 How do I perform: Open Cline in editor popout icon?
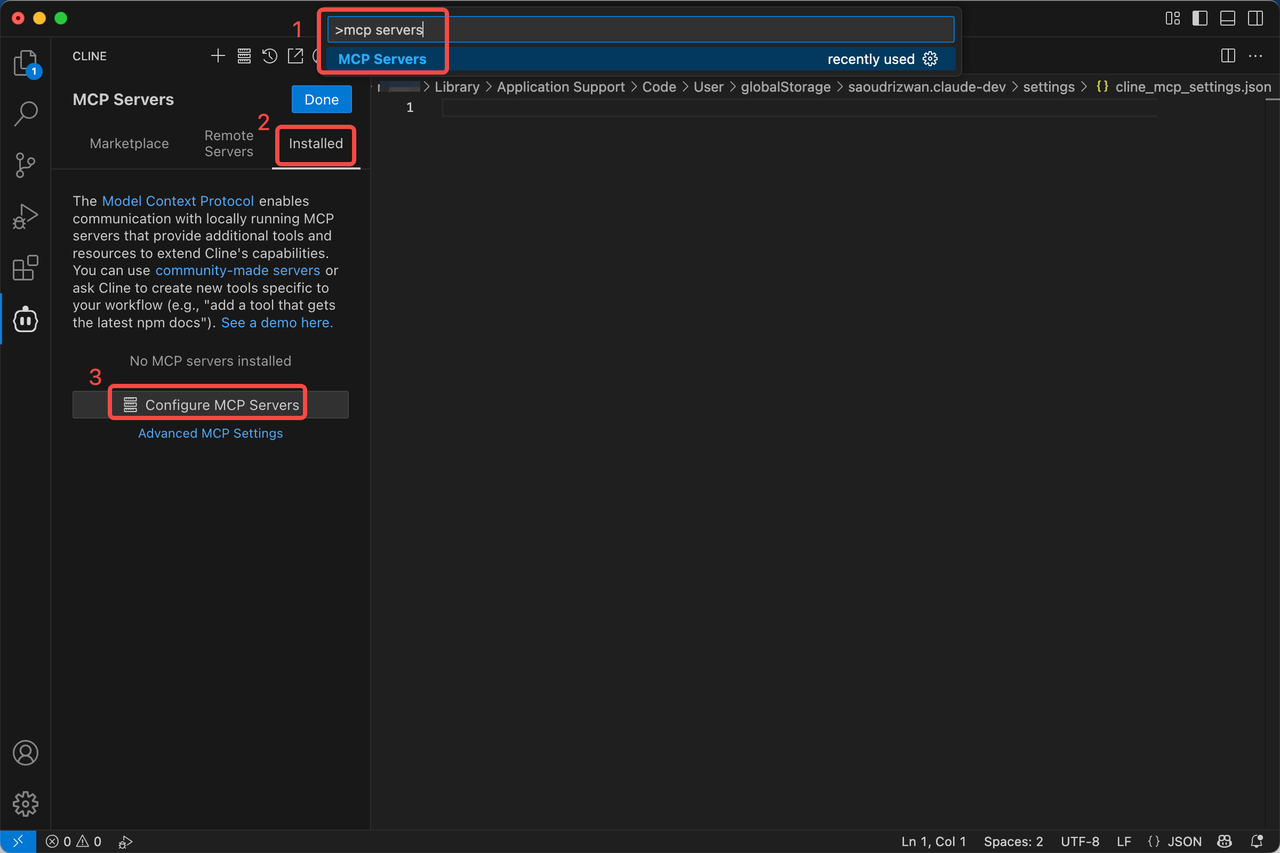[x=295, y=56]
